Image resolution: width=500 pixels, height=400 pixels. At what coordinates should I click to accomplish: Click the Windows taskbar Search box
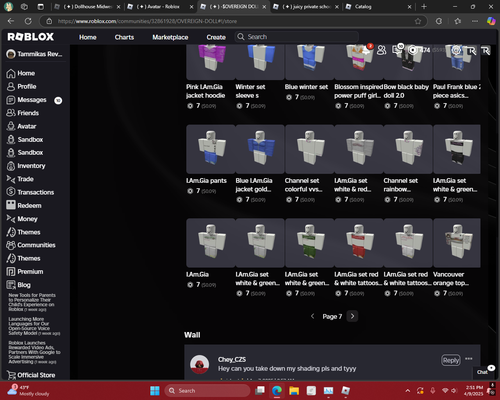click(x=208, y=391)
